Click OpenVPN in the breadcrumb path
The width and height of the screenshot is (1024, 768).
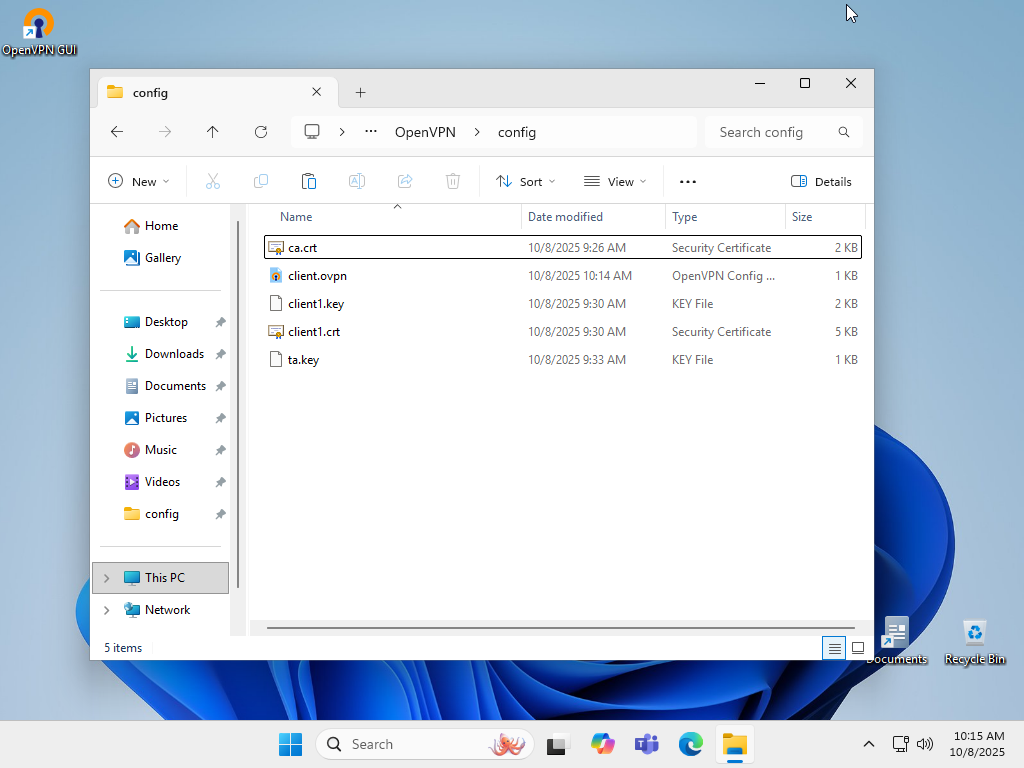click(425, 132)
